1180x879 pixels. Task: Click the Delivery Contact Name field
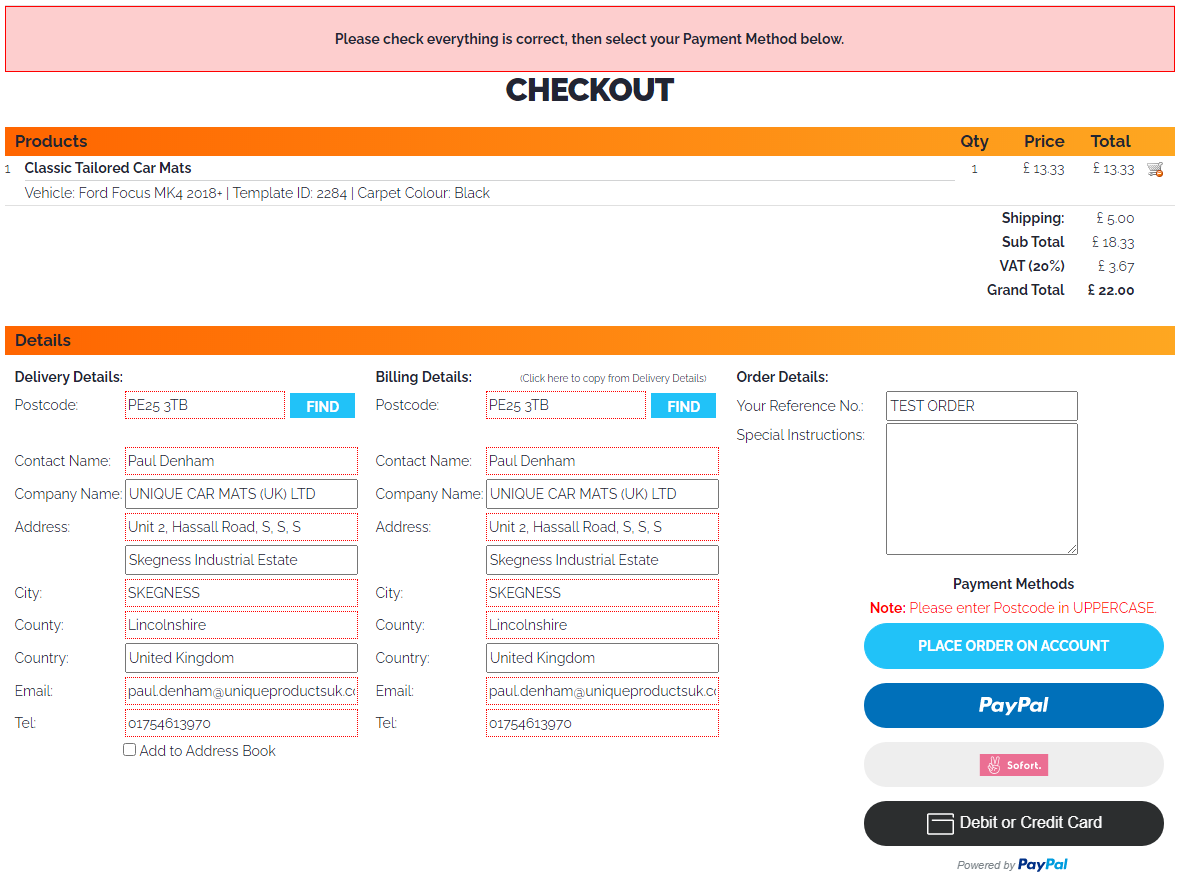click(241, 461)
